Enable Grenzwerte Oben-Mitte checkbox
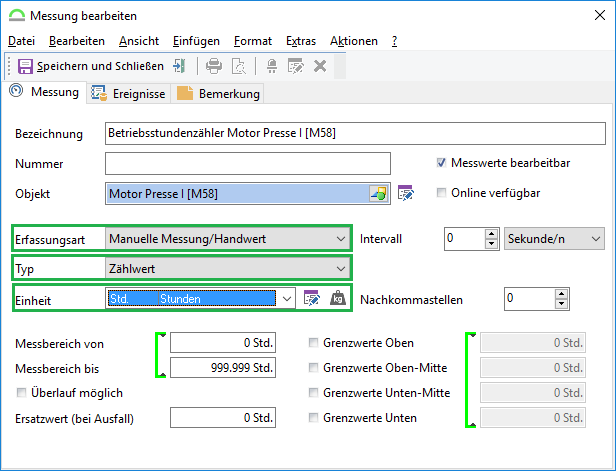Viewport: 616px width, 471px height. pos(313,368)
